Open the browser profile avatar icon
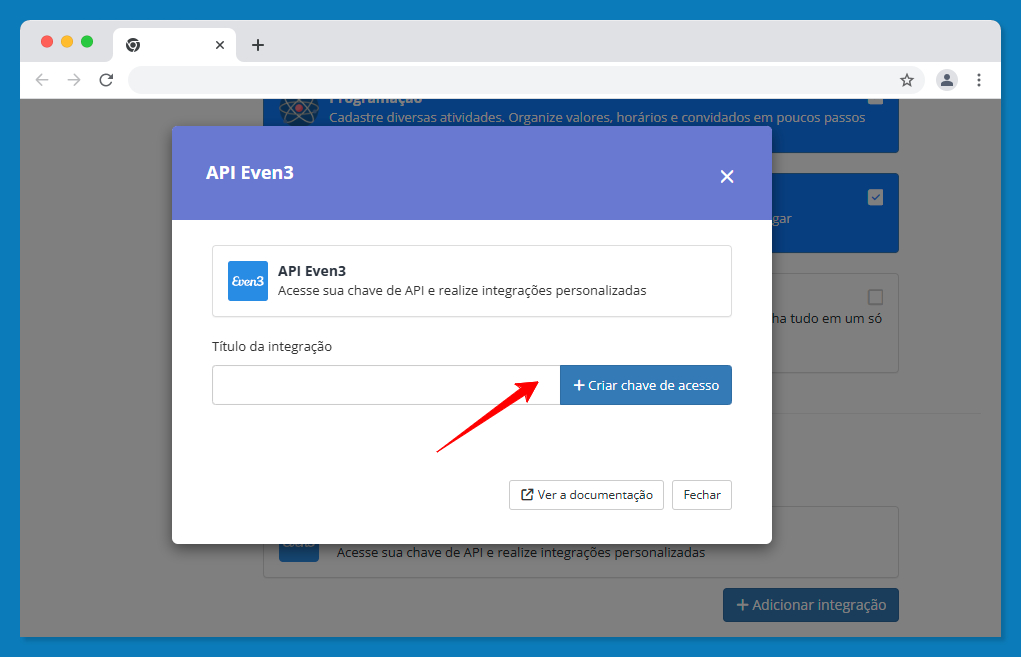Viewport: 1021px width, 657px height. 947,80
